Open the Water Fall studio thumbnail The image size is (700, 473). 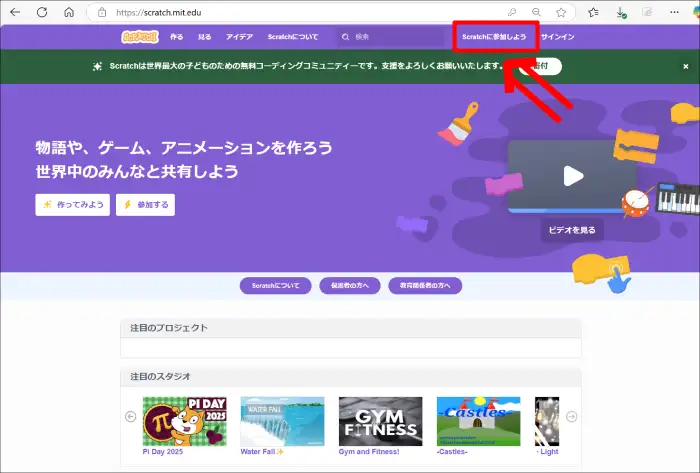coord(283,421)
